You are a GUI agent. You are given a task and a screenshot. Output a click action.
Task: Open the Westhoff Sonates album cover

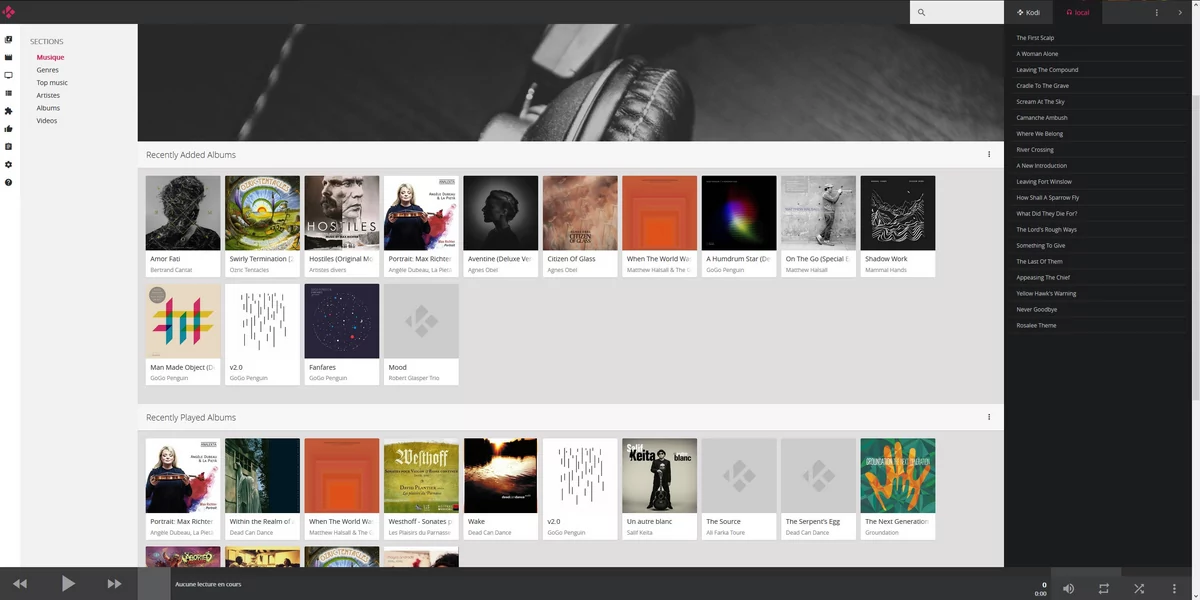tap(421, 475)
